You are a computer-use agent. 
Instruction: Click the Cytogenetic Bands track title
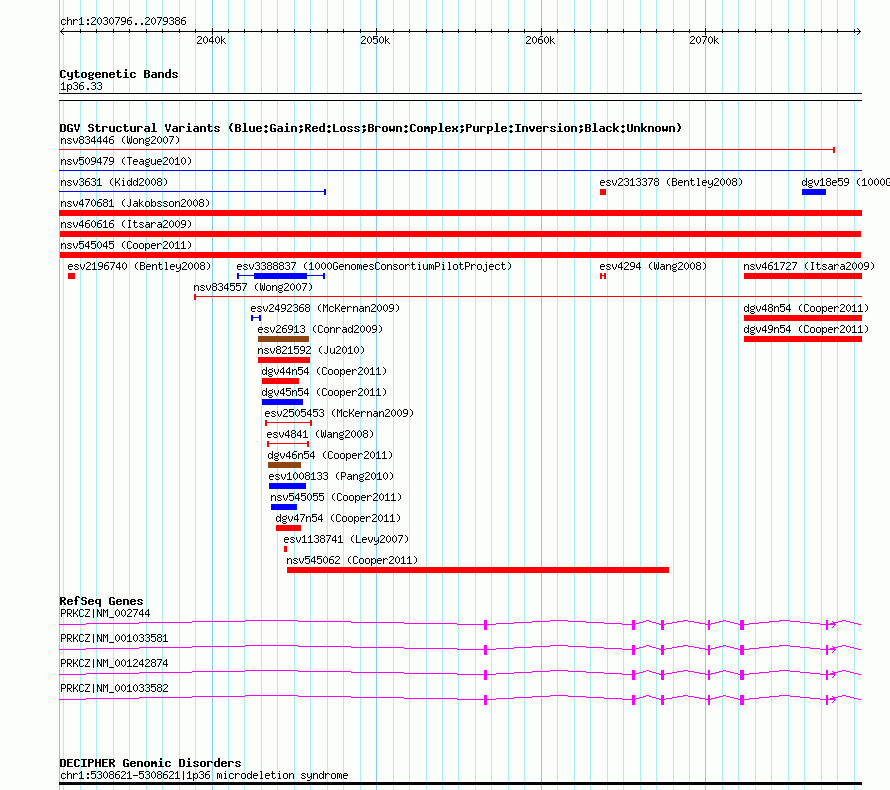coord(119,74)
